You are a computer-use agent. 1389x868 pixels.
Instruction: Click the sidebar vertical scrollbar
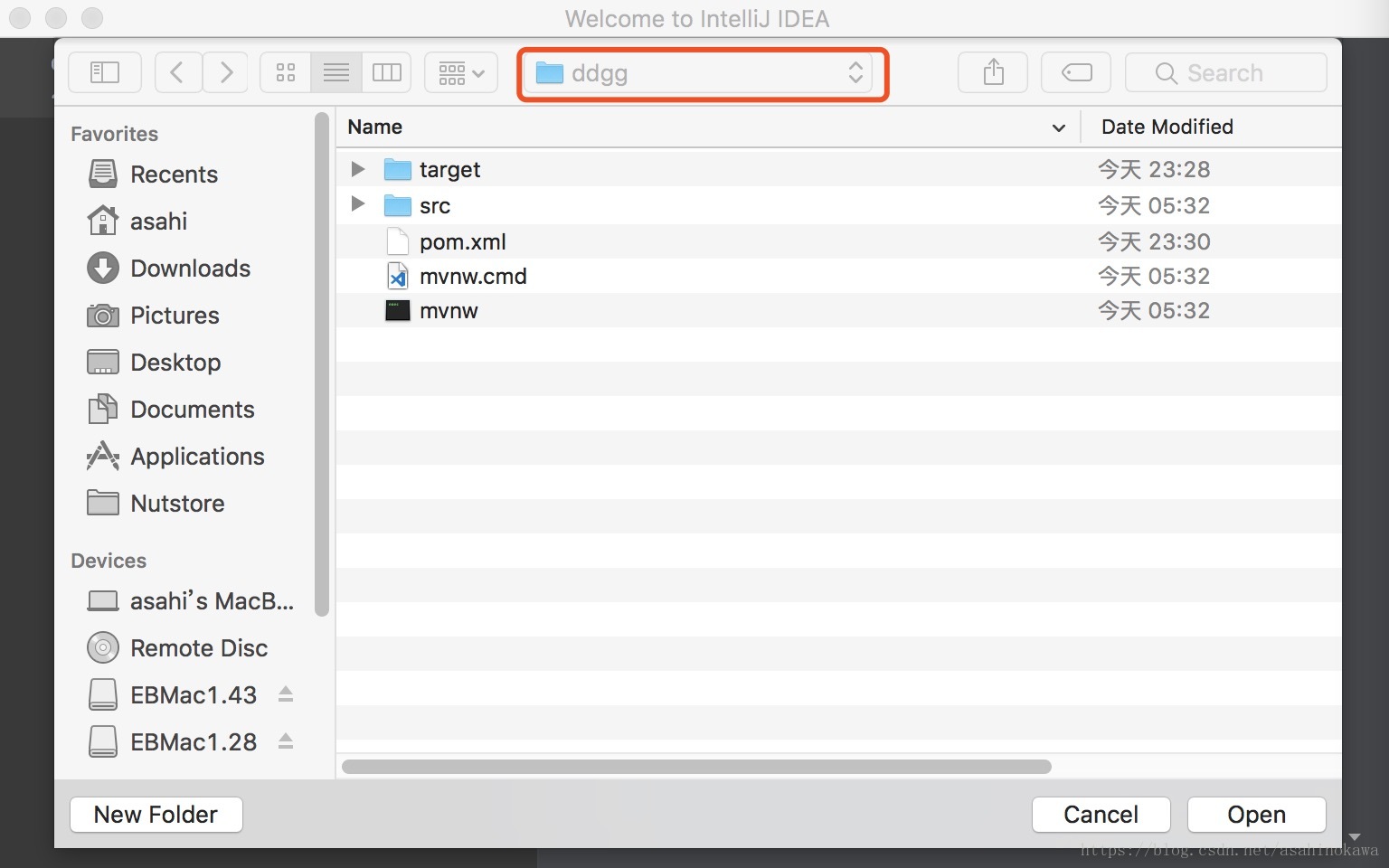point(322,363)
